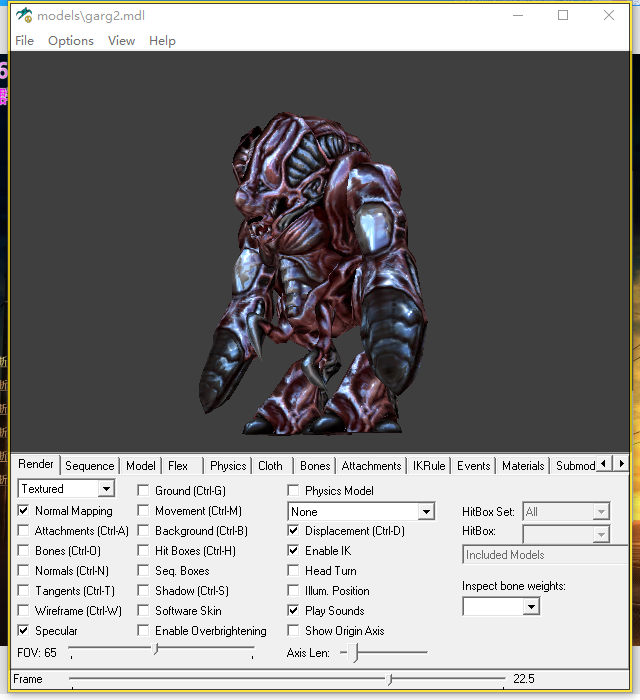Check the Show Origin Axis checkbox

293,630
